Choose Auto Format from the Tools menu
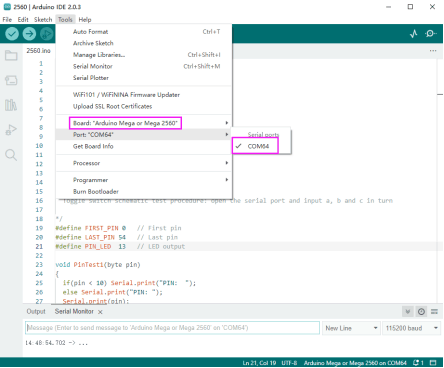This screenshot has width=444, height=368. pyautogui.click(x=144, y=32)
